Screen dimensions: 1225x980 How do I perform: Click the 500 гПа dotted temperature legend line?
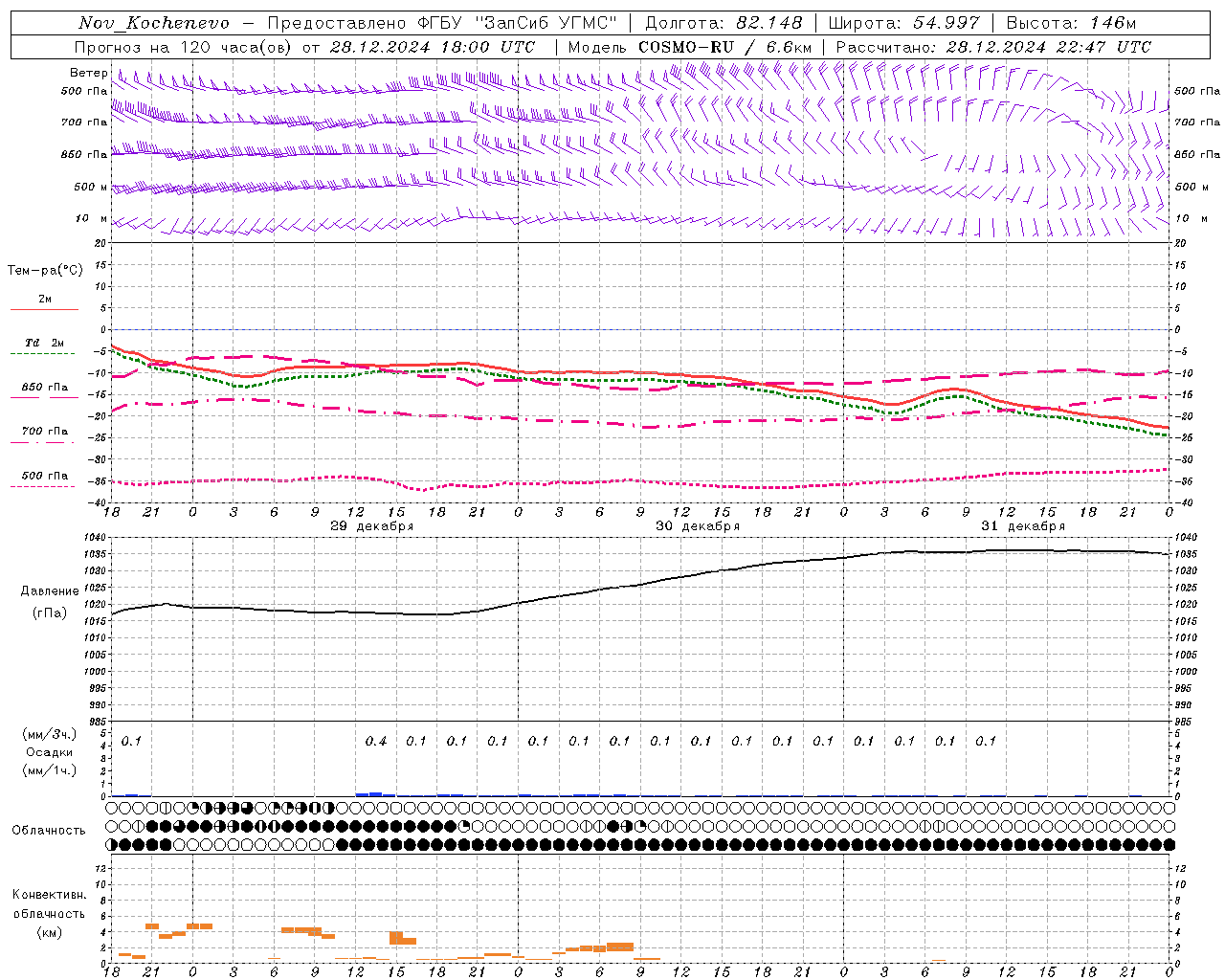point(42,487)
